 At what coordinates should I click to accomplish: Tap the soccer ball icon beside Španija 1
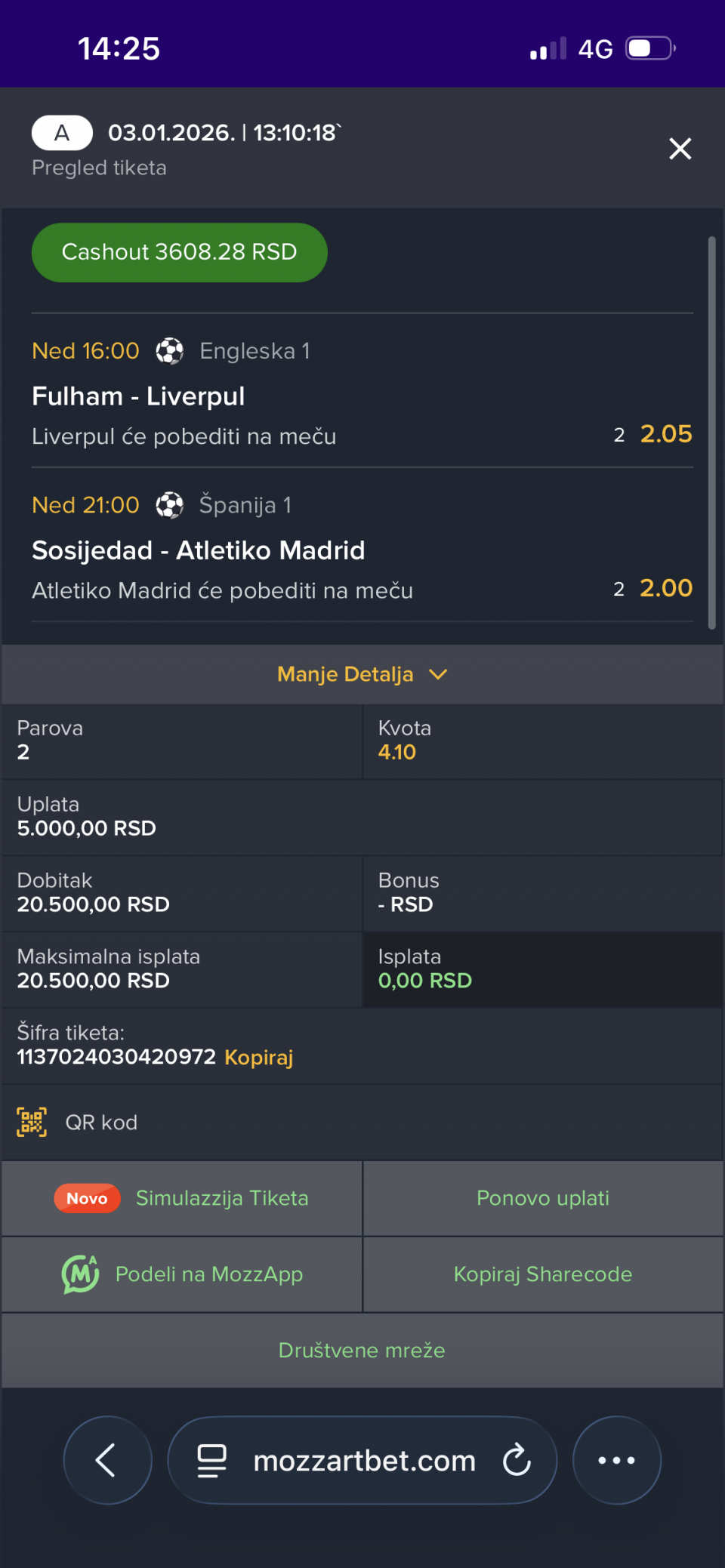pyautogui.click(x=169, y=505)
